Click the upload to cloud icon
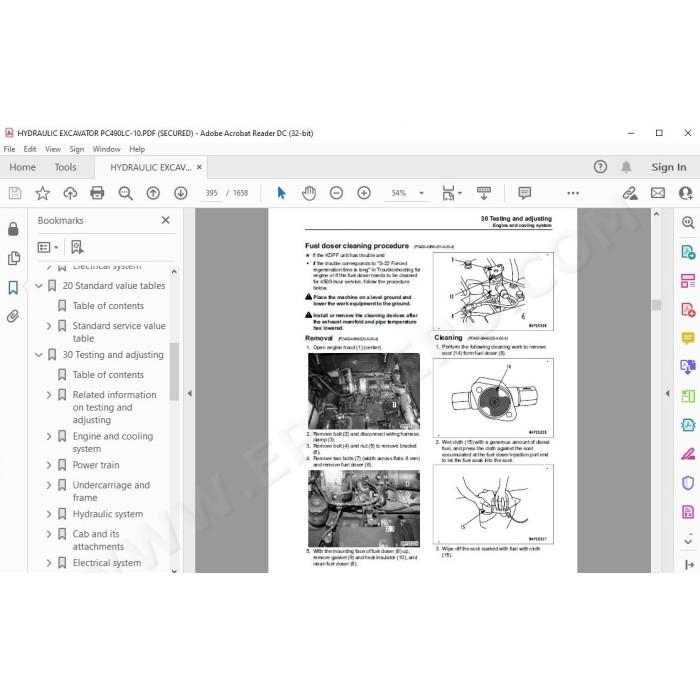This screenshot has width=700, height=700. (70, 193)
